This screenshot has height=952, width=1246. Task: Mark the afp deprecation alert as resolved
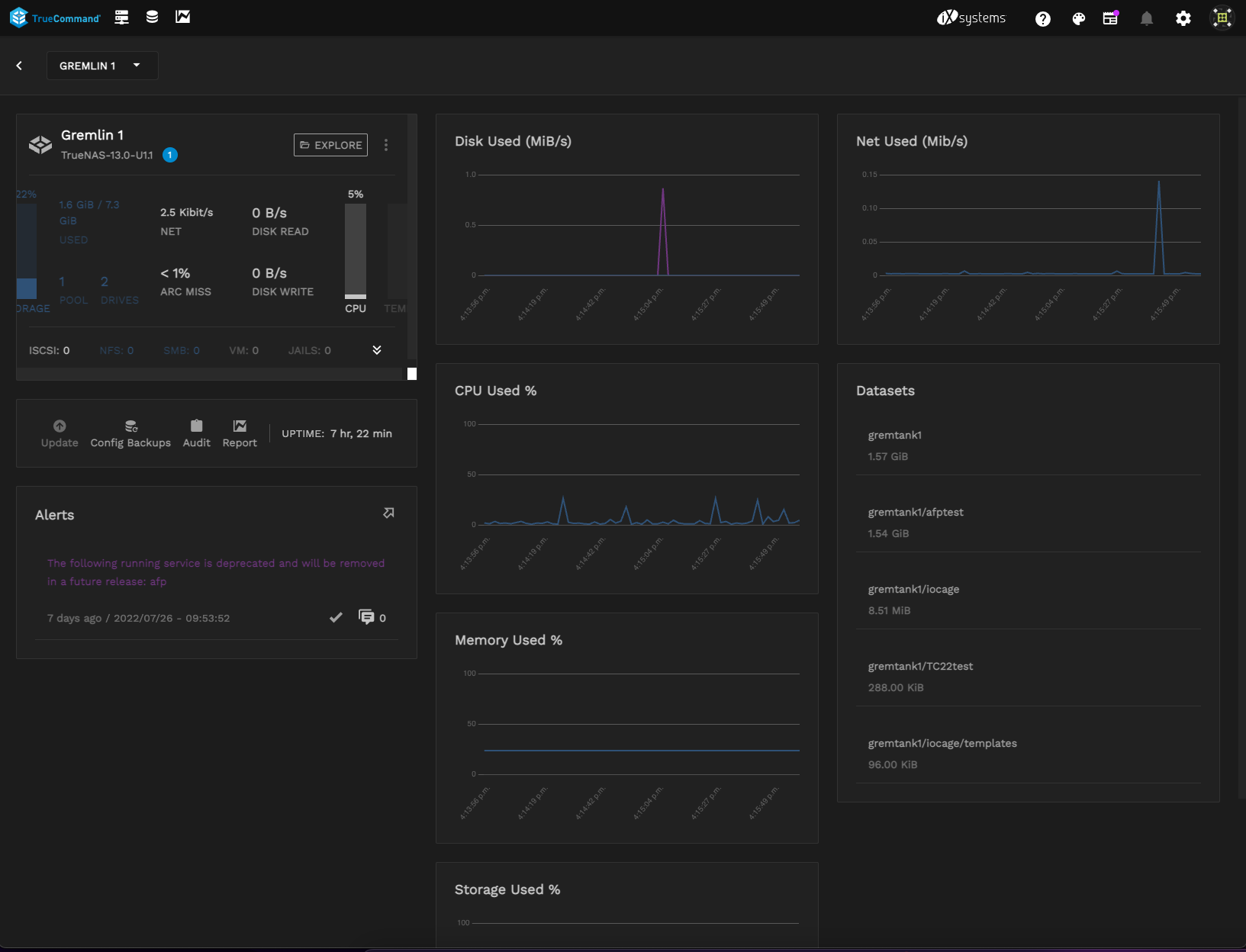[x=336, y=618]
